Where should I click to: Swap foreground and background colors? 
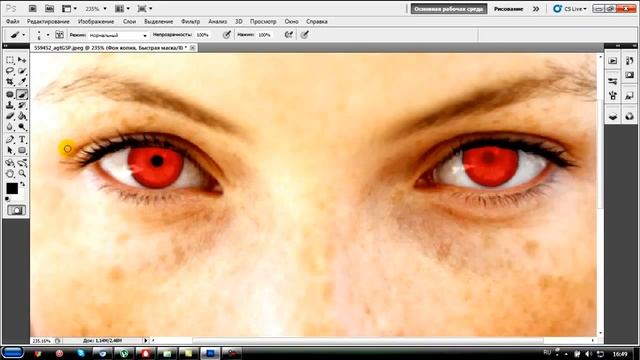pos(23,184)
